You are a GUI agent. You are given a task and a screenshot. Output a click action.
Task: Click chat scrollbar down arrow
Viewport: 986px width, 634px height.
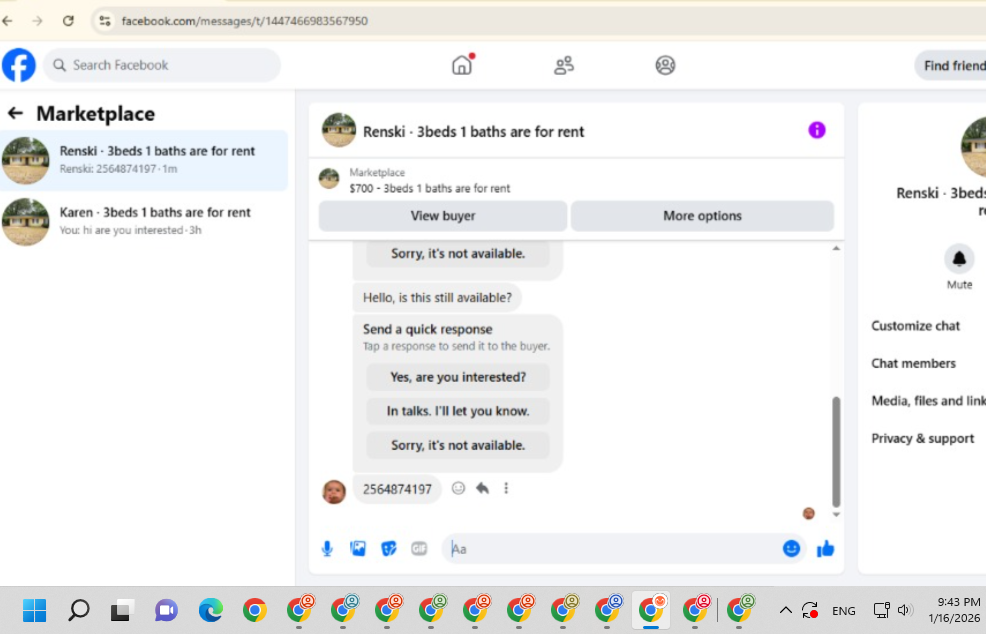836,514
